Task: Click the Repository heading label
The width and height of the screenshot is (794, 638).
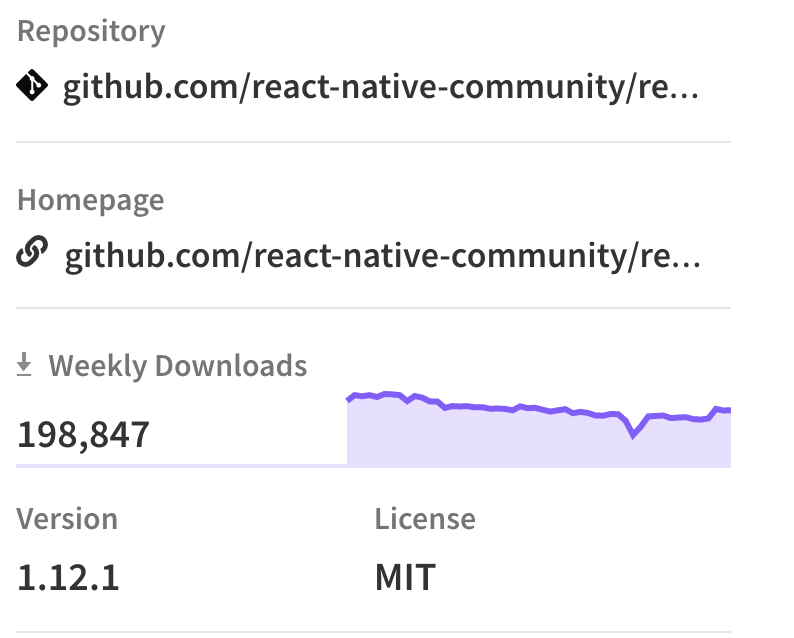Action: pos(91,32)
